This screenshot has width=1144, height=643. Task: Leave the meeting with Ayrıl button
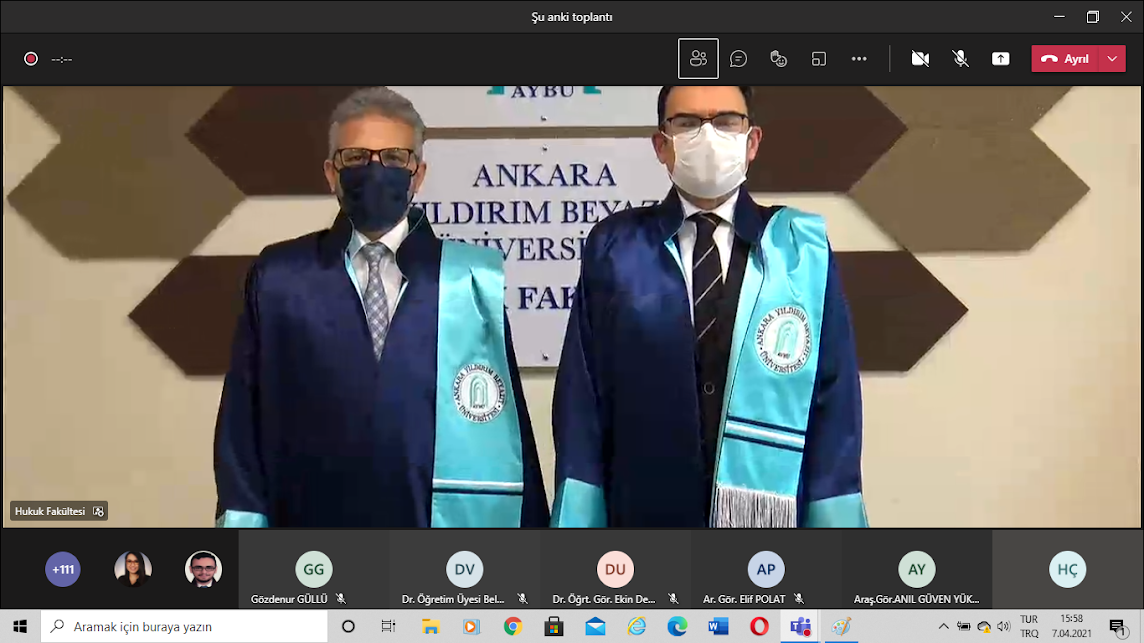1065,59
